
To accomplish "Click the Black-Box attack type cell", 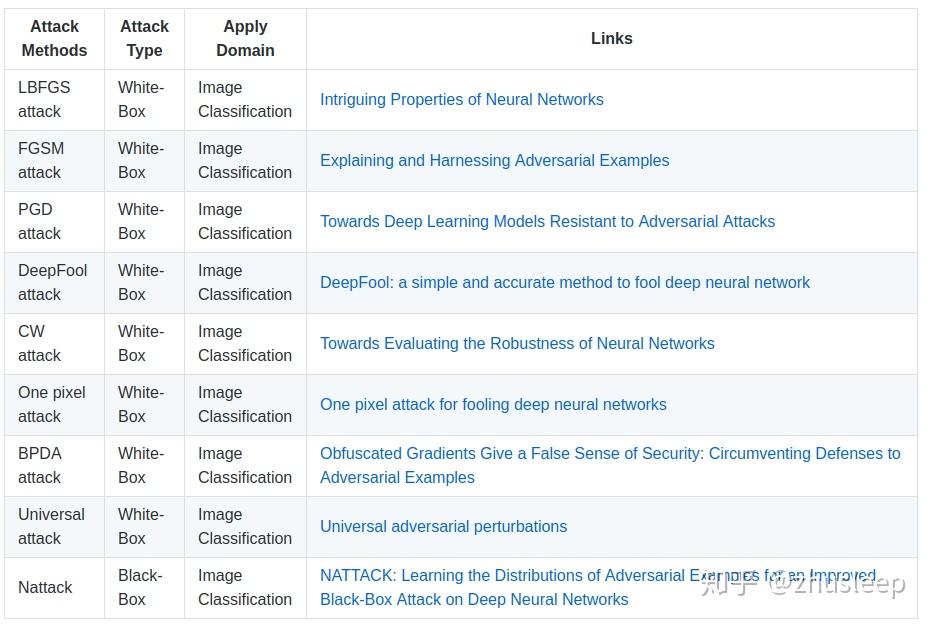I will click(139, 588).
